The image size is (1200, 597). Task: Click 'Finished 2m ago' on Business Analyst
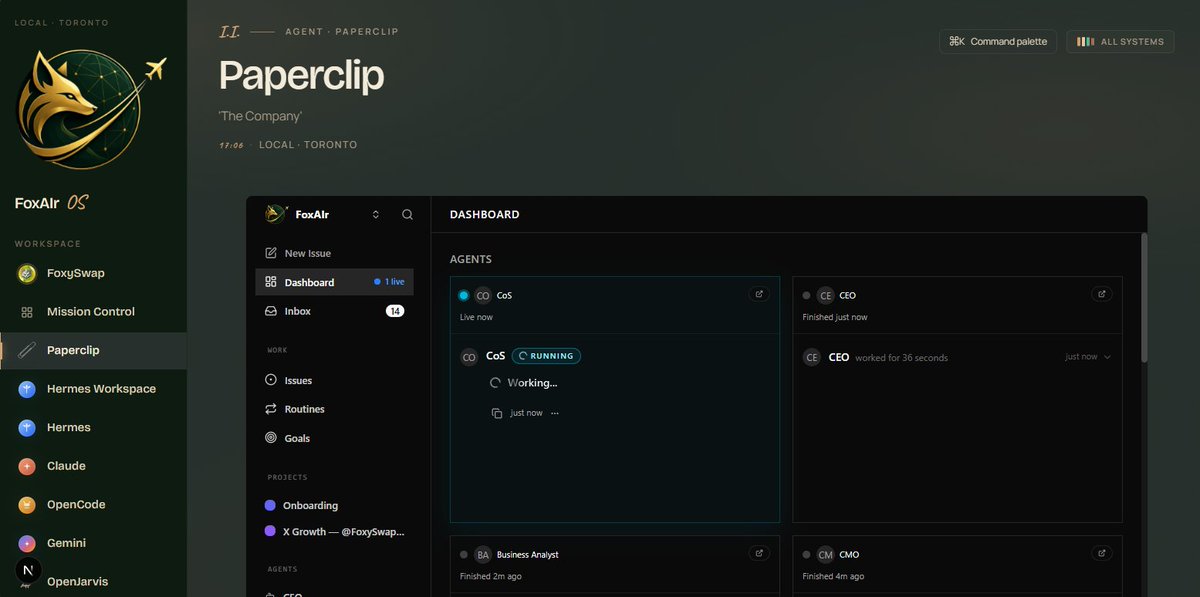click(490, 576)
